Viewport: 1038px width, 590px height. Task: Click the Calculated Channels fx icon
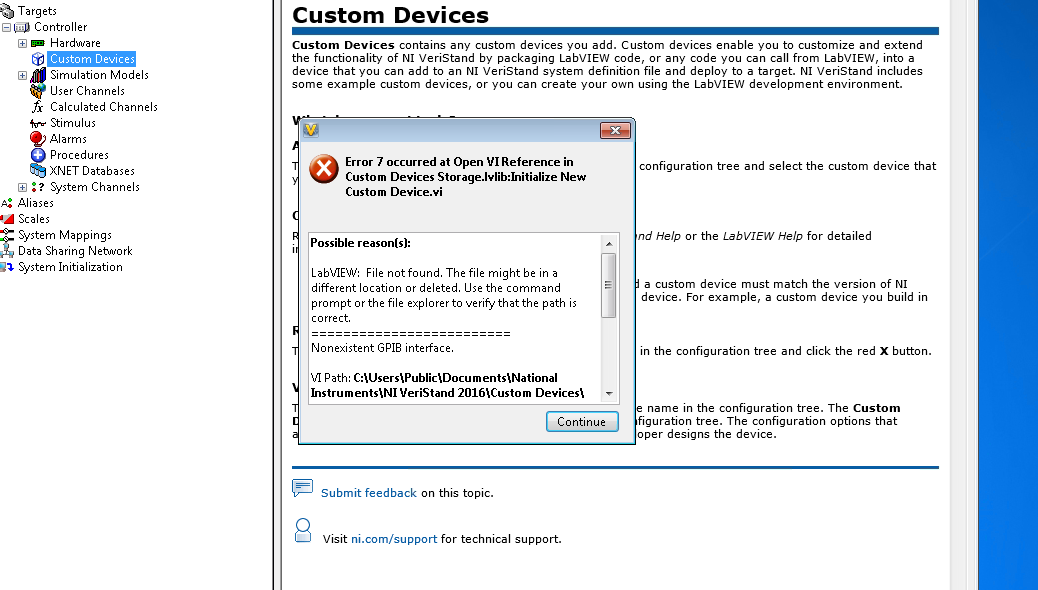(x=38, y=107)
